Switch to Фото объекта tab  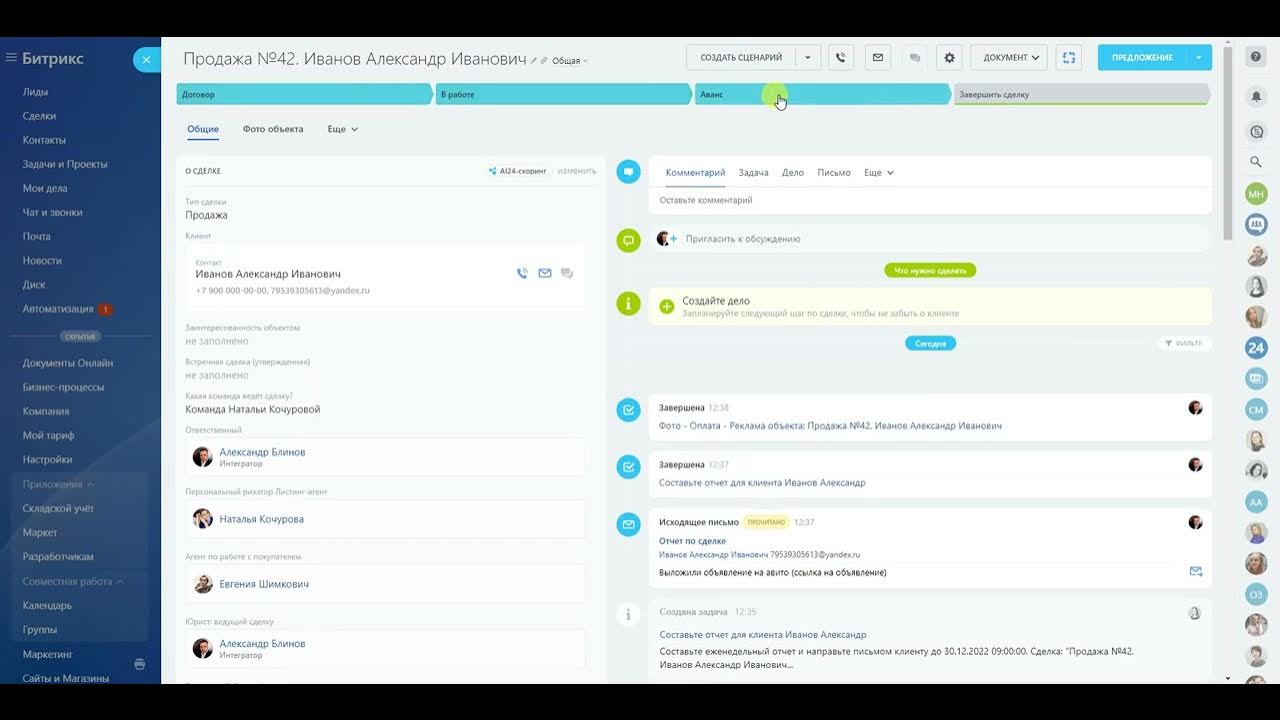[273, 129]
